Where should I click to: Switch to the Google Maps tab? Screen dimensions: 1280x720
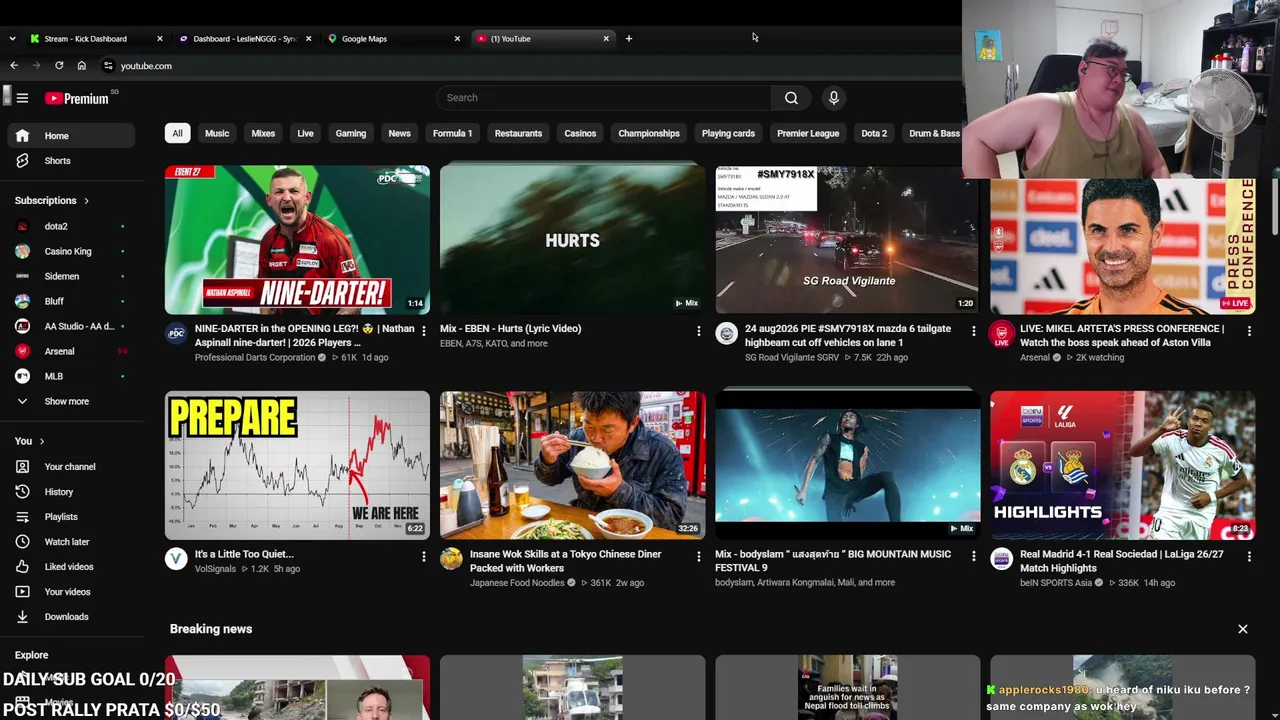tap(394, 39)
